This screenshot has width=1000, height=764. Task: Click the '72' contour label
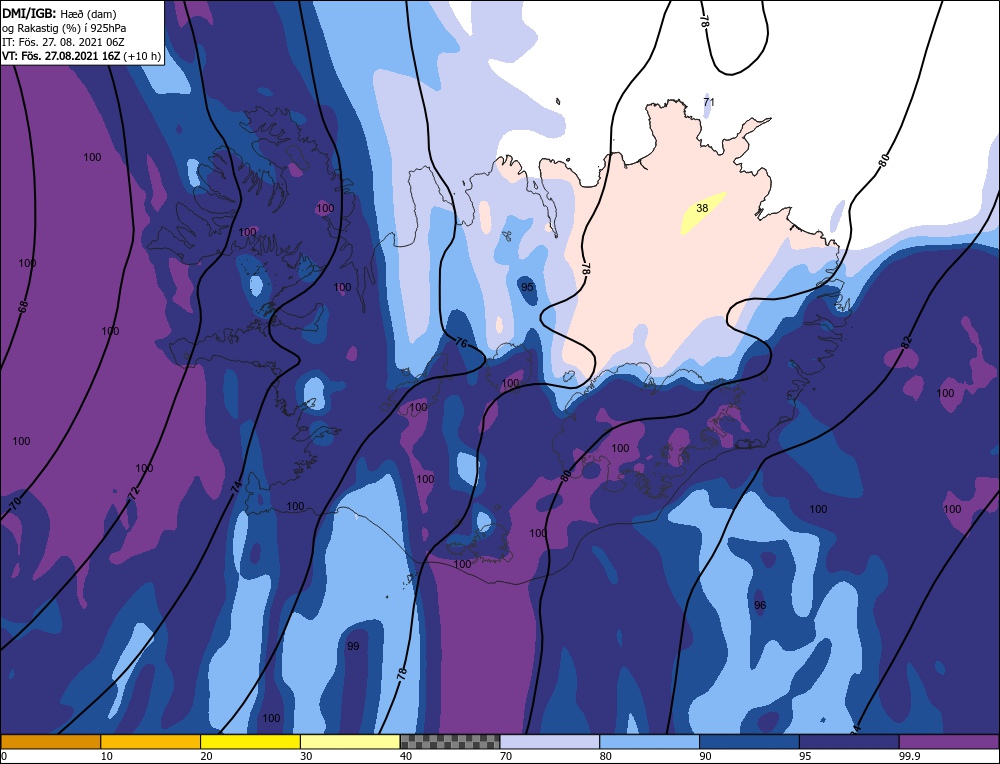click(133, 492)
